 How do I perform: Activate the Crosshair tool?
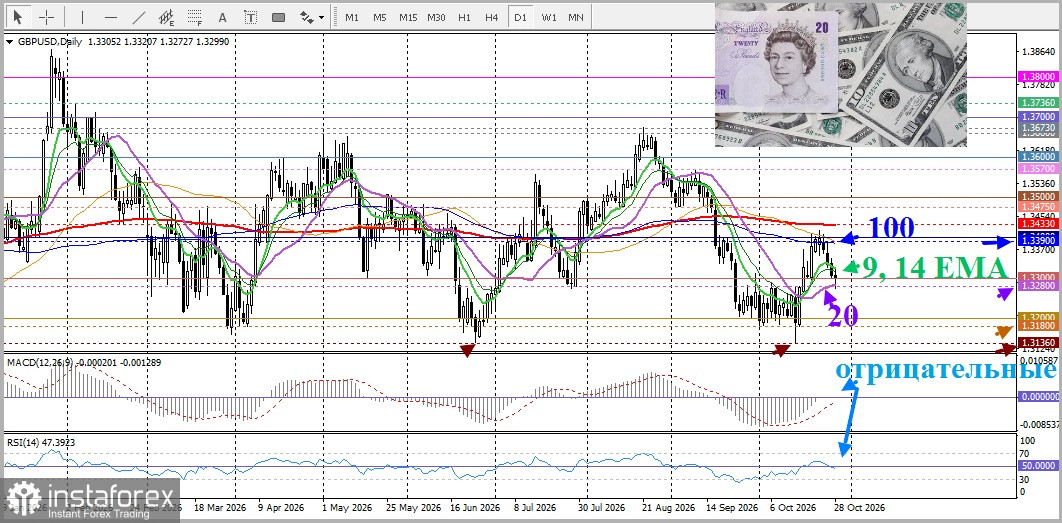click(46, 17)
